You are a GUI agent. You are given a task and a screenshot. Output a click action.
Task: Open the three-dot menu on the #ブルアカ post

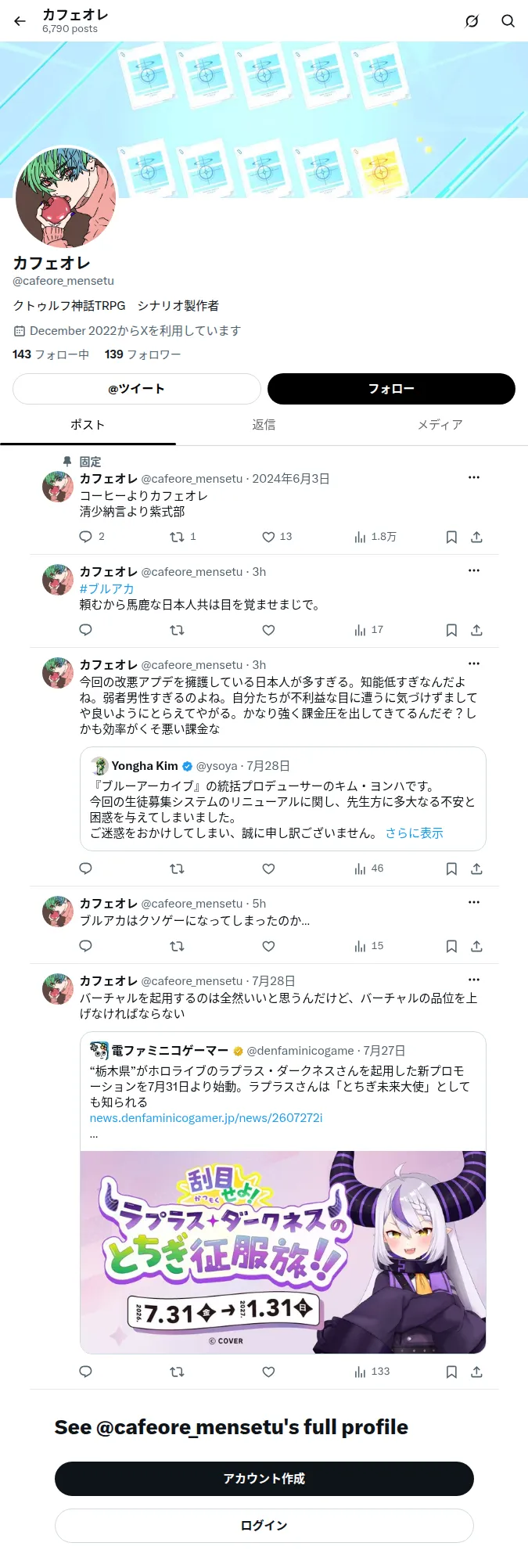point(474,570)
